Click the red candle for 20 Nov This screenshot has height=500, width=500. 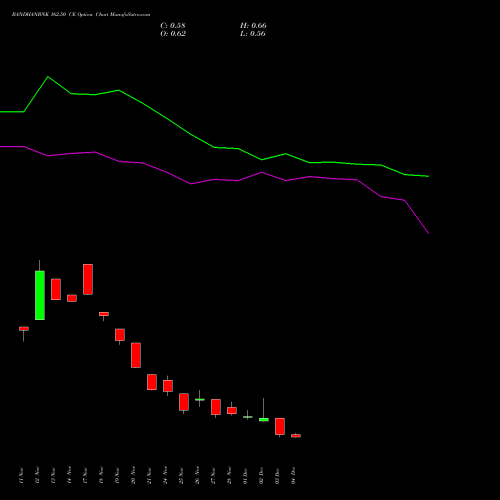pos(136,355)
